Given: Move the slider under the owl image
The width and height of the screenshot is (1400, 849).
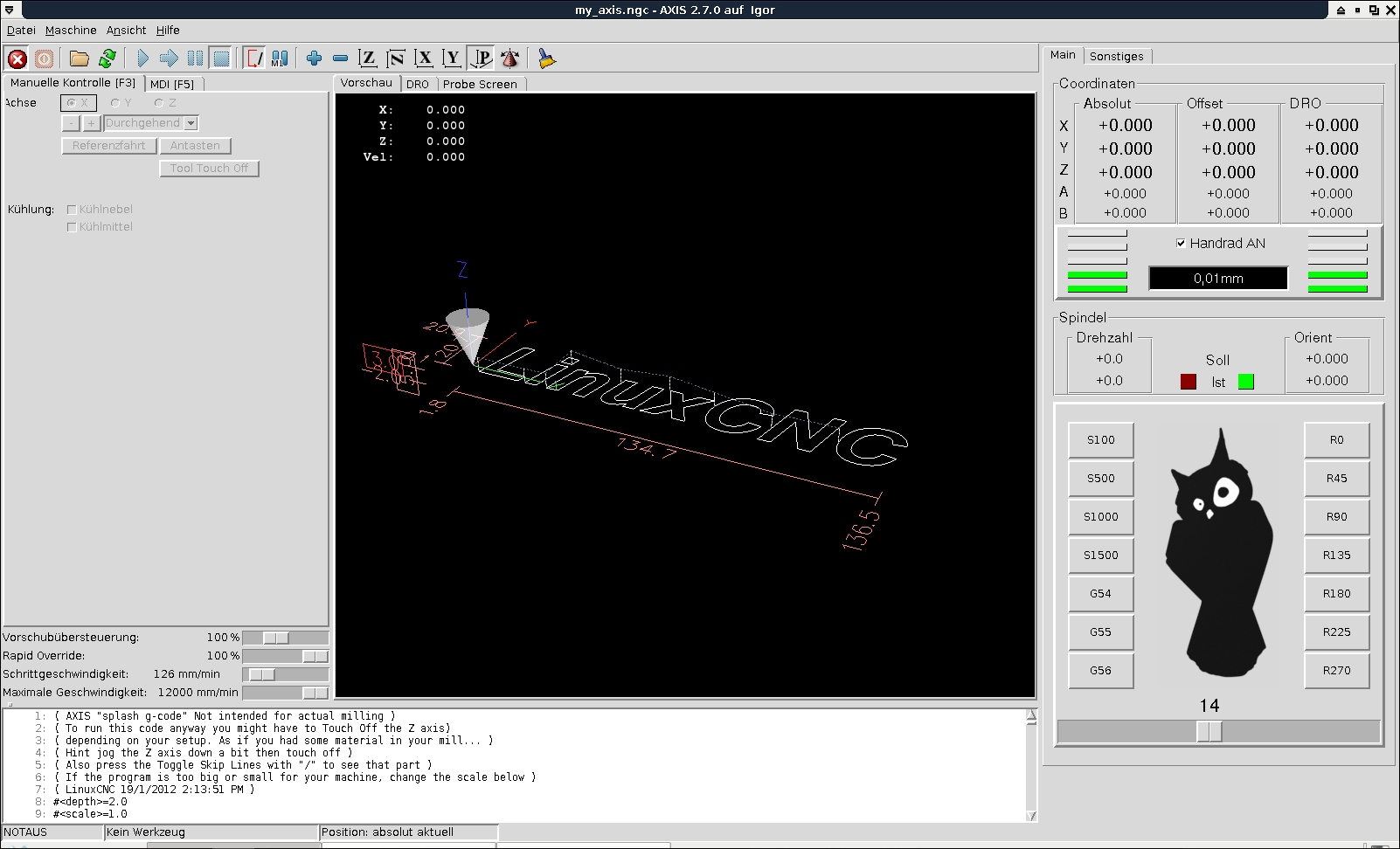Looking at the screenshot, I should click(1218, 731).
